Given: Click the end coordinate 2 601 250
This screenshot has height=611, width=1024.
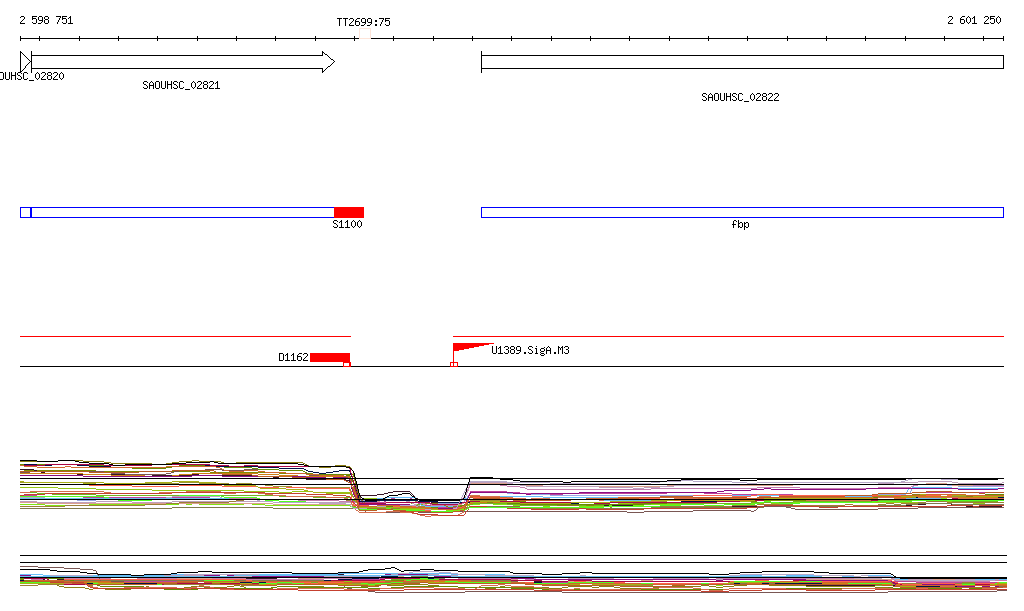Looking at the screenshot, I should [x=974, y=20].
